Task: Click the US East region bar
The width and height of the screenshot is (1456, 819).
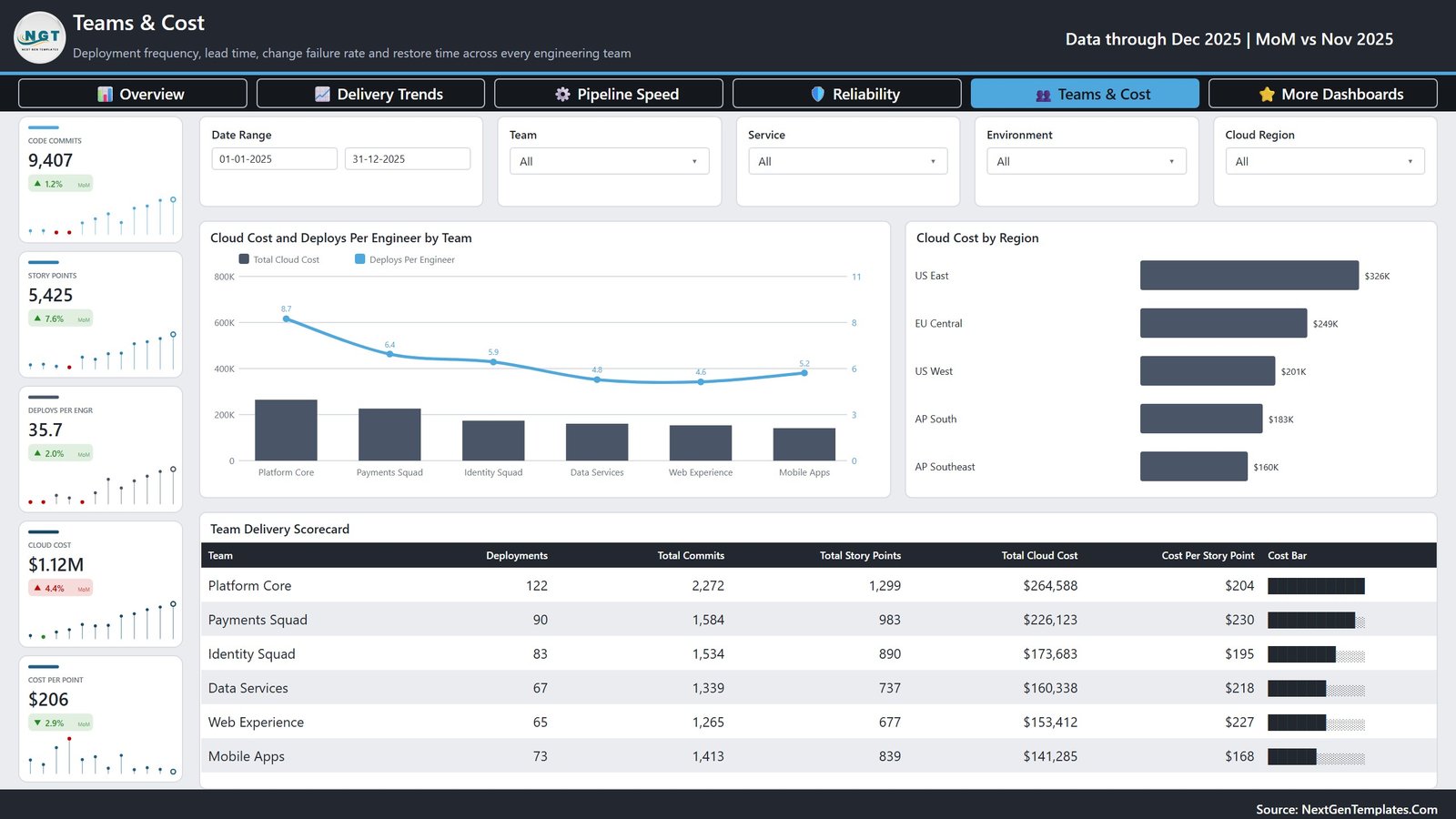Action: coord(1249,276)
